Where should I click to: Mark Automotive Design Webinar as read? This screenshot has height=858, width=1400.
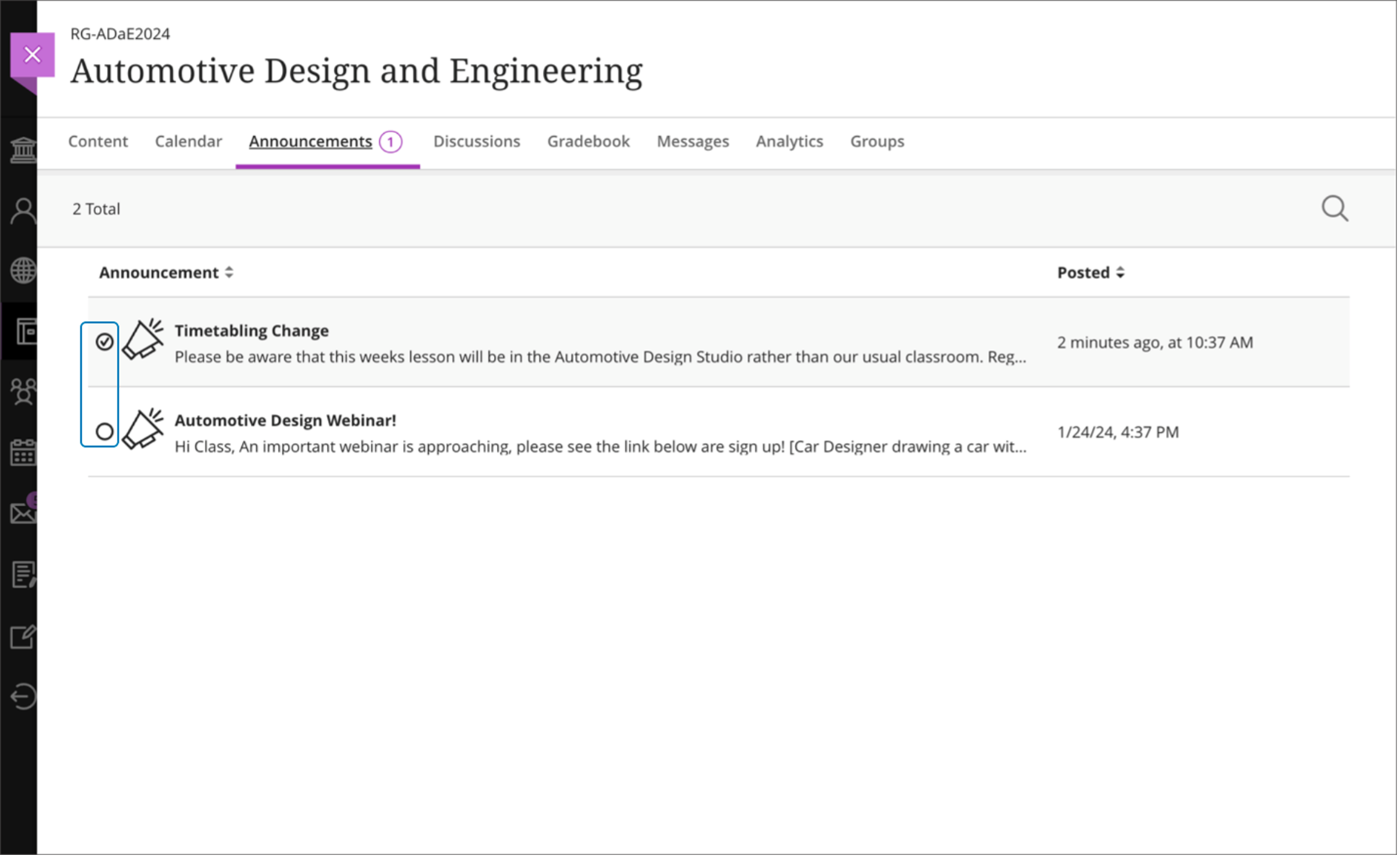coord(105,432)
